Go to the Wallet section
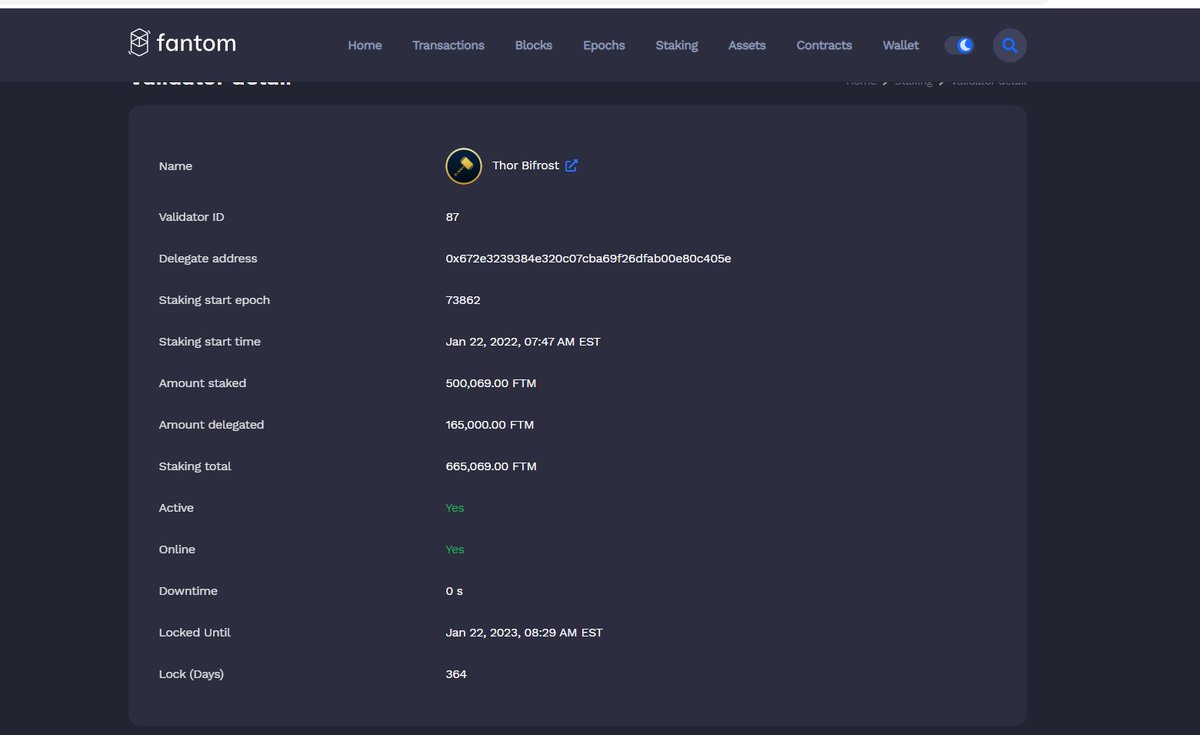 (900, 45)
